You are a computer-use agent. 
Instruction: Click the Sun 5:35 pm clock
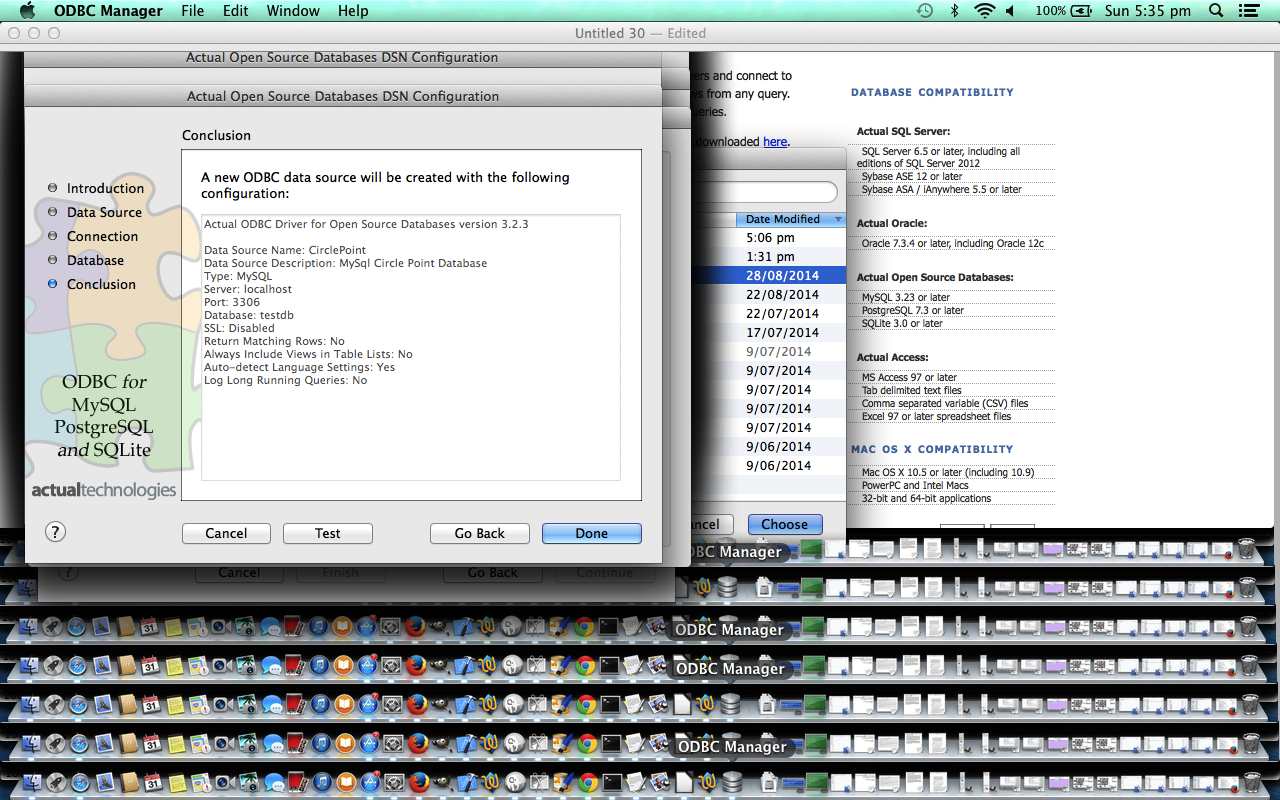click(1148, 11)
